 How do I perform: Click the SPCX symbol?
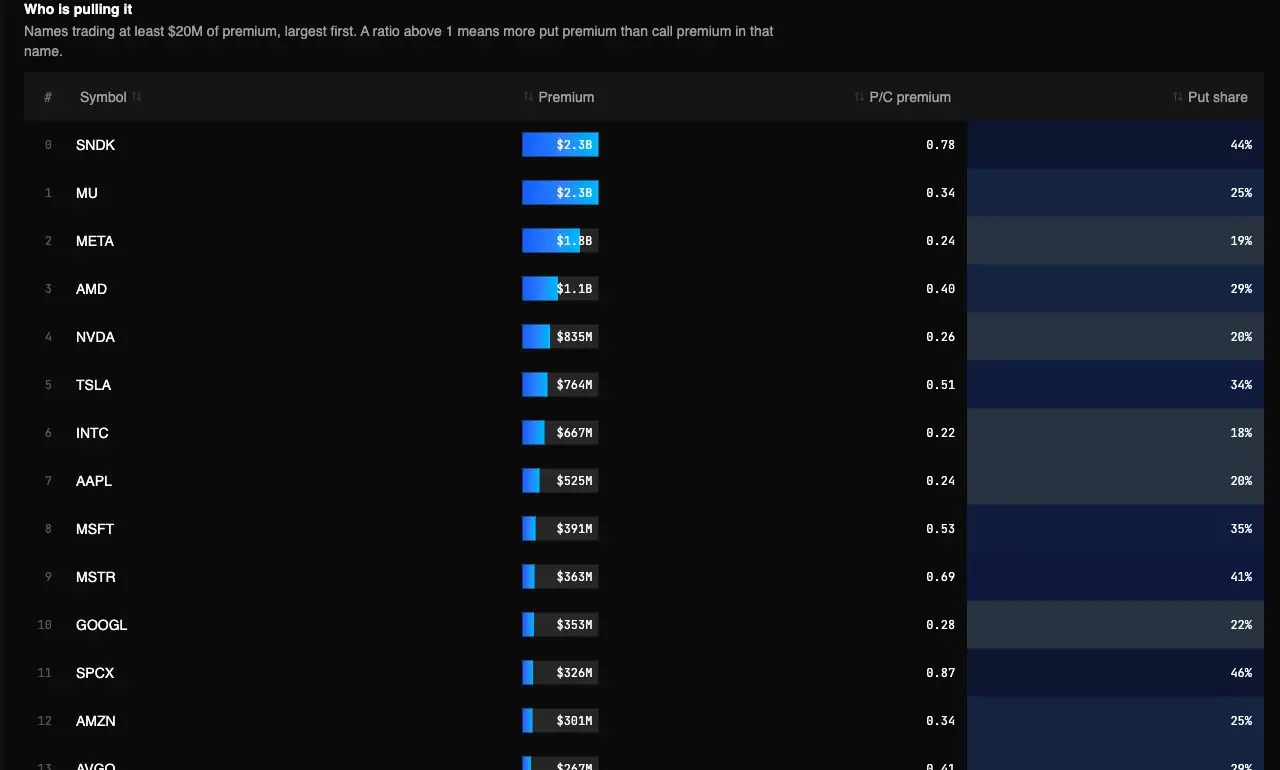tap(95, 673)
